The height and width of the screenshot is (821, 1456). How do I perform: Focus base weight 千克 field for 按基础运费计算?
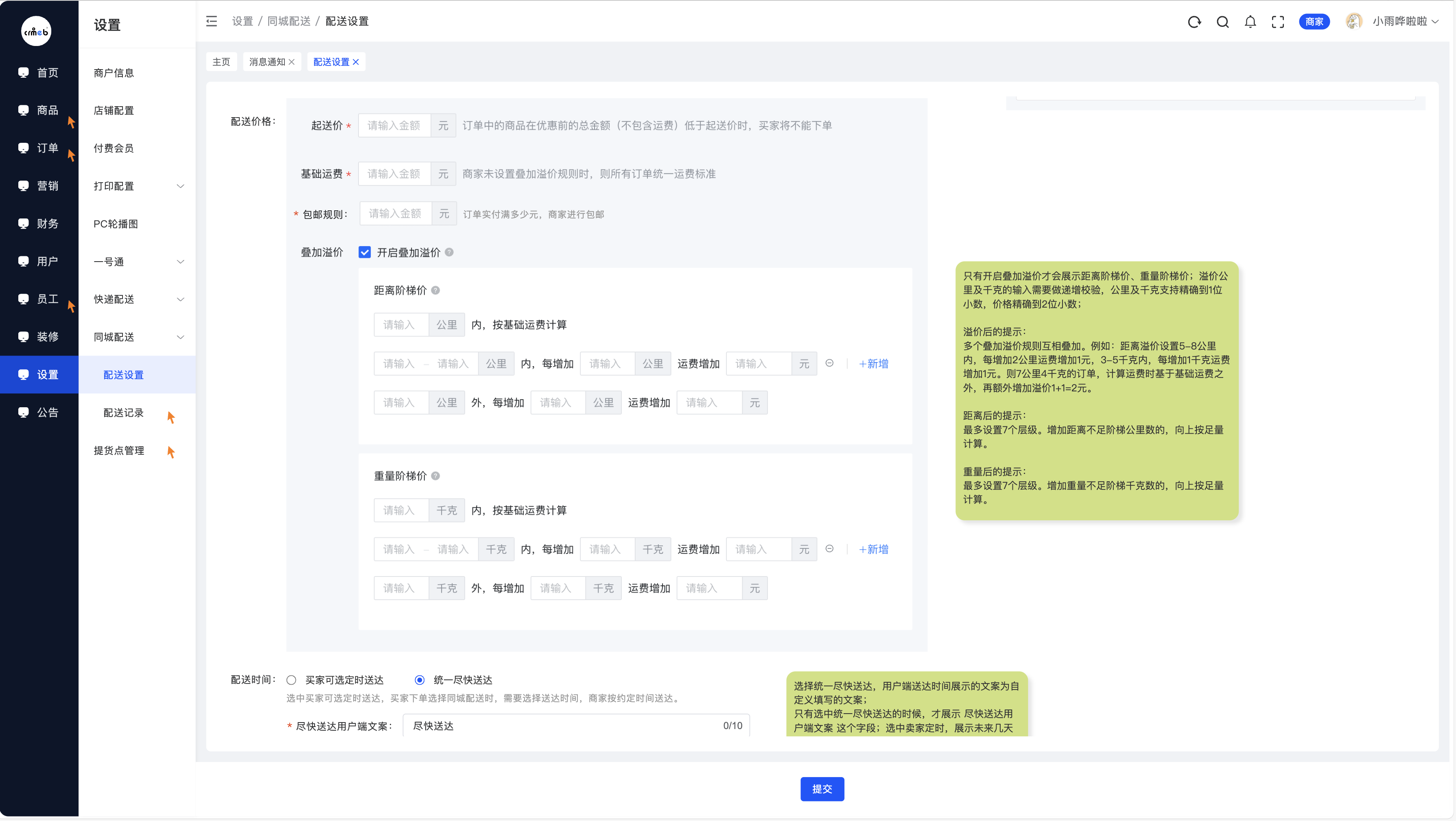401,510
